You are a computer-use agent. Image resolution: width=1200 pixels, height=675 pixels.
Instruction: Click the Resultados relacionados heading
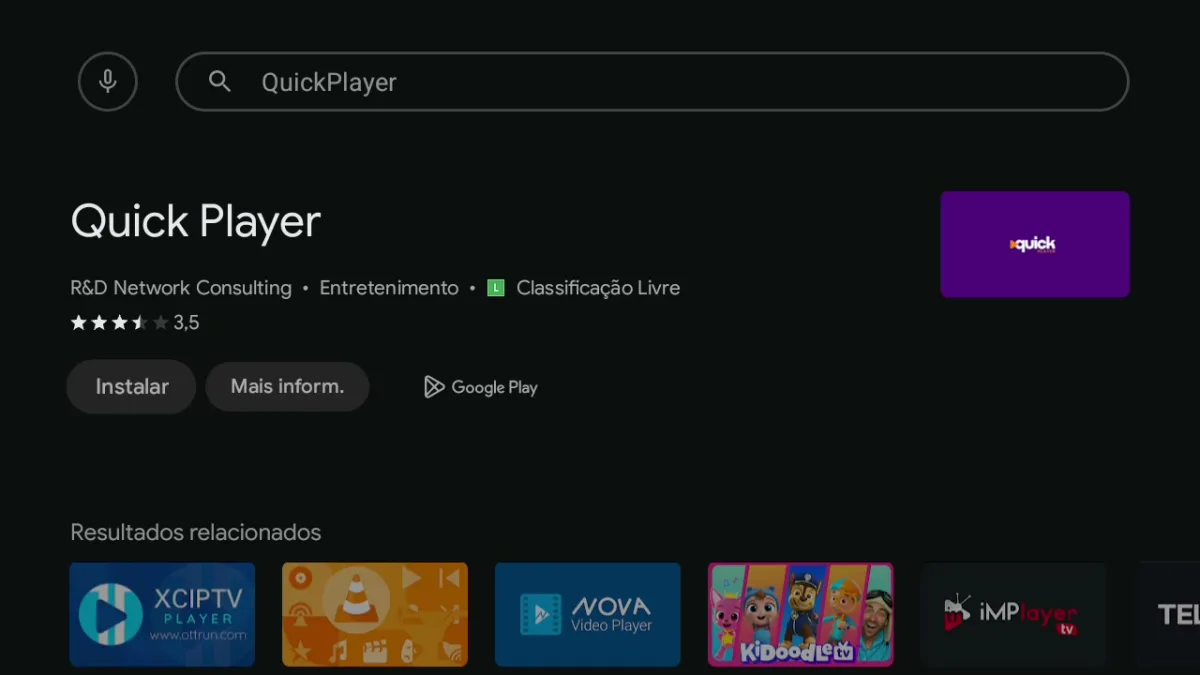coord(196,532)
